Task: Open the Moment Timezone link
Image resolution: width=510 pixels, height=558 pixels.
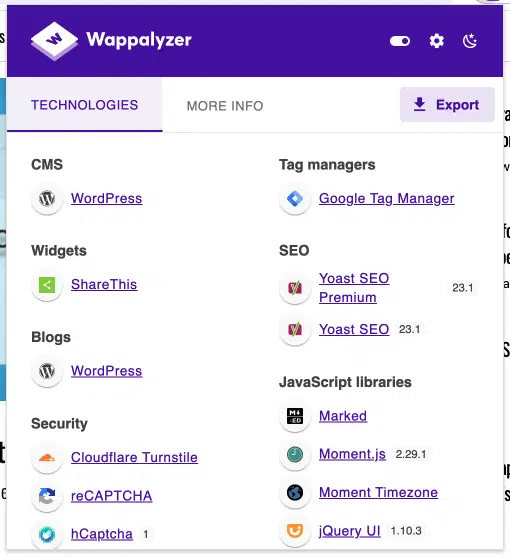Action: coord(378,493)
